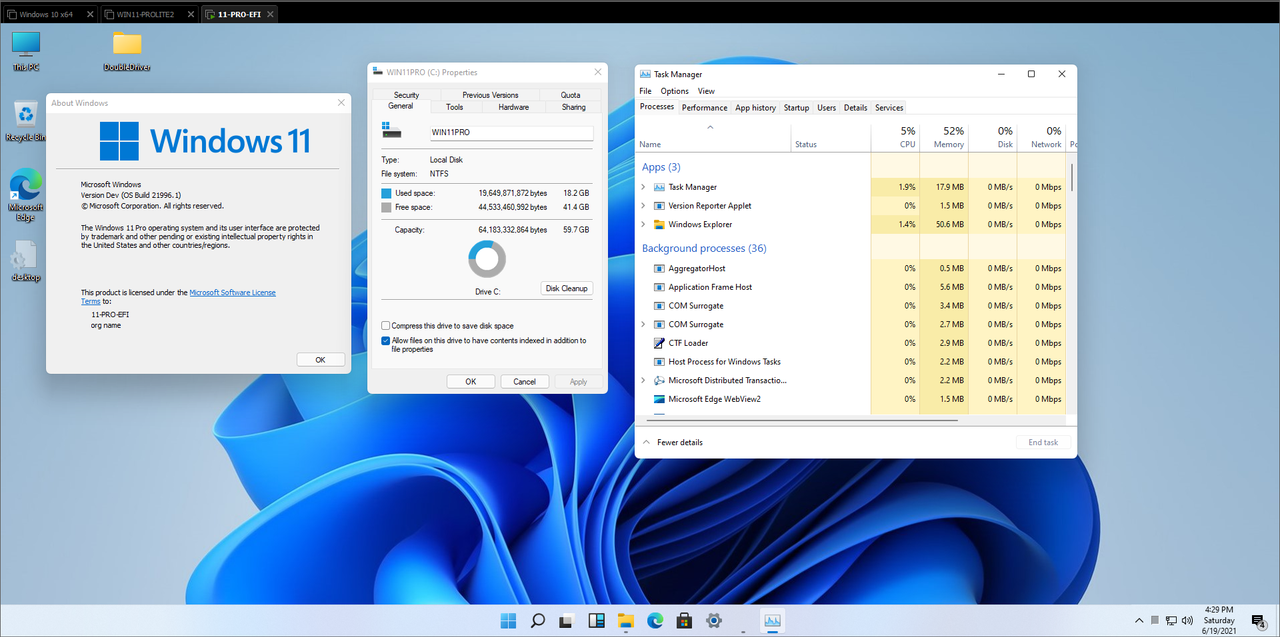Viewport: 1280px width, 637px height.
Task: Open the Start menu on the taskbar
Action: point(509,620)
